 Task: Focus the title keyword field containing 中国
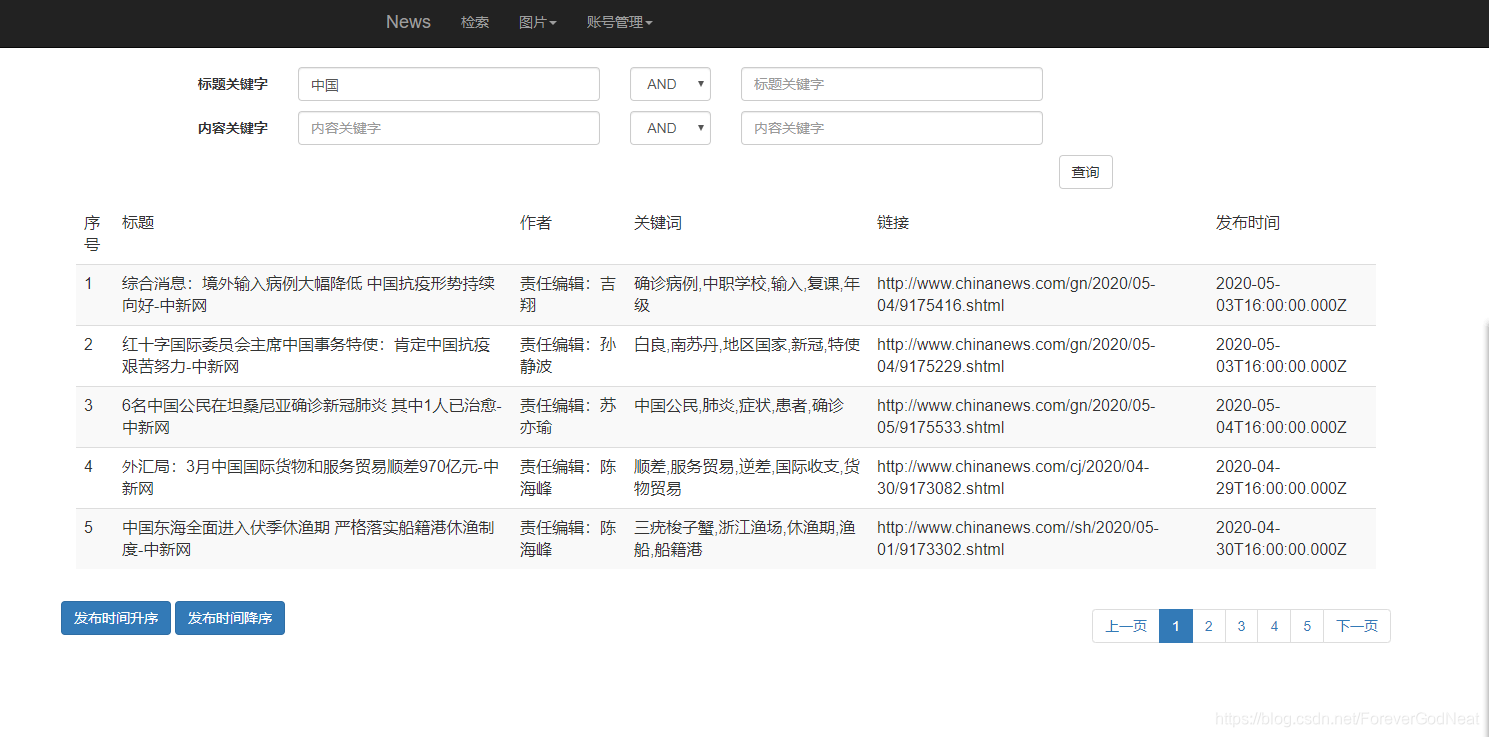[x=449, y=84]
